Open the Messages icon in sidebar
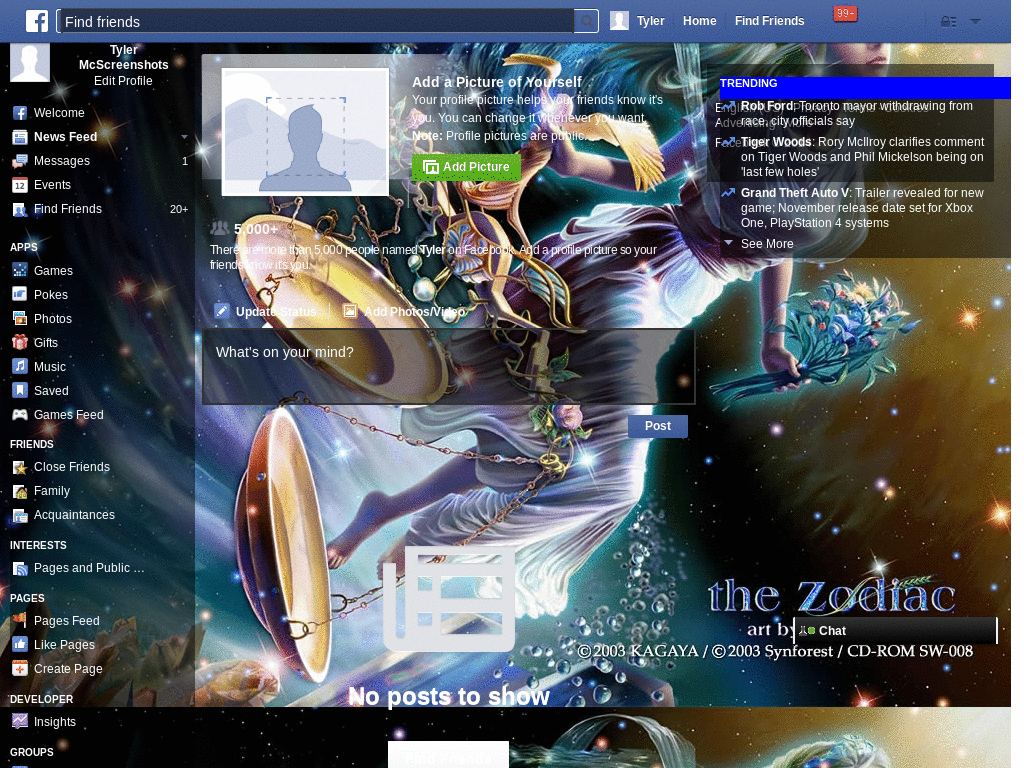This screenshot has height=768, width=1024. click(x=20, y=161)
